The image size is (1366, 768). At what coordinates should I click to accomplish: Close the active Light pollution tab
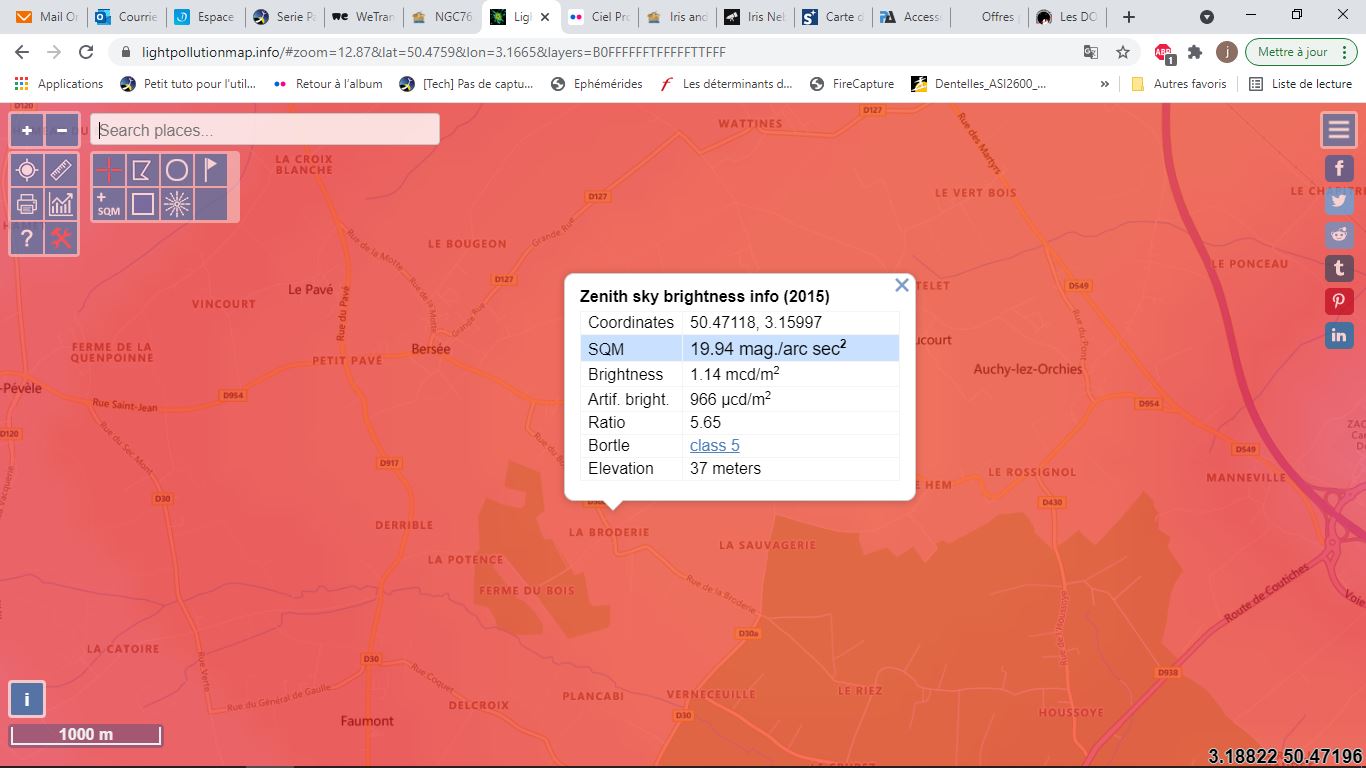(545, 17)
